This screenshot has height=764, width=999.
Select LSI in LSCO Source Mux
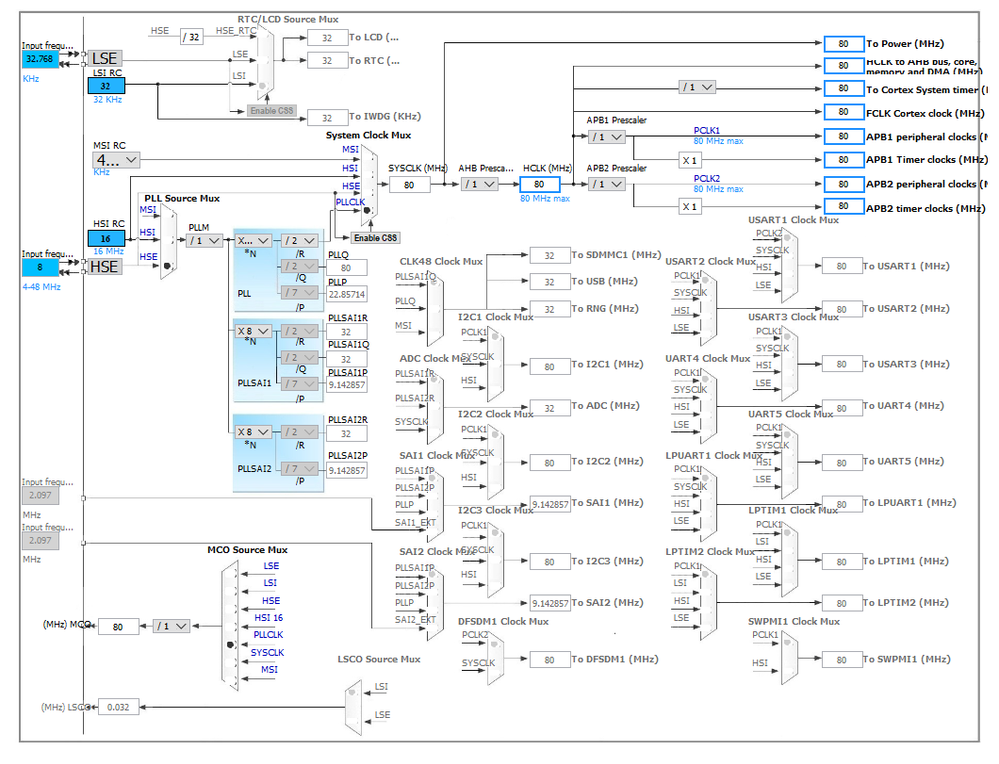(x=381, y=687)
